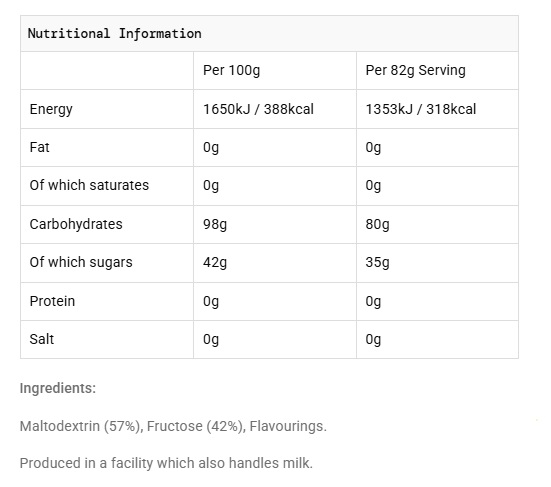Click the Salt row label

pos(42,339)
